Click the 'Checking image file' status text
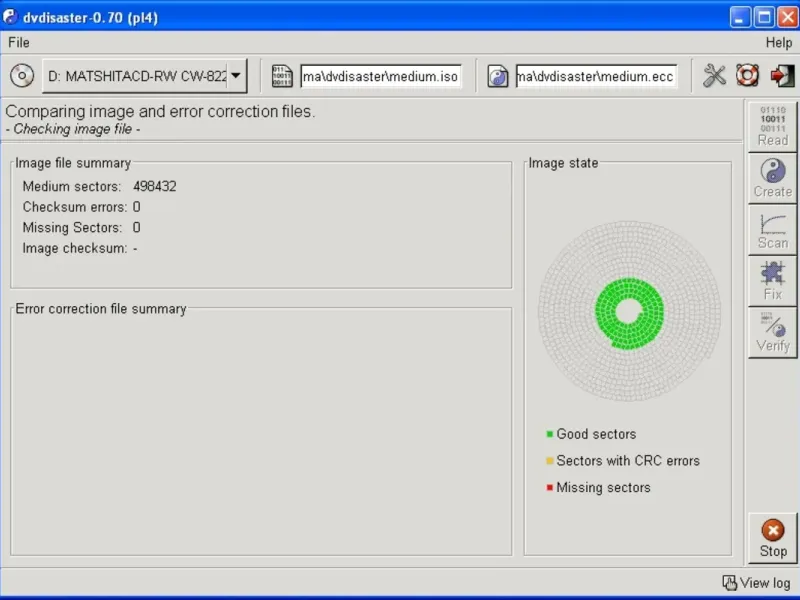Image resolution: width=800 pixels, height=600 pixels. click(72, 129)
